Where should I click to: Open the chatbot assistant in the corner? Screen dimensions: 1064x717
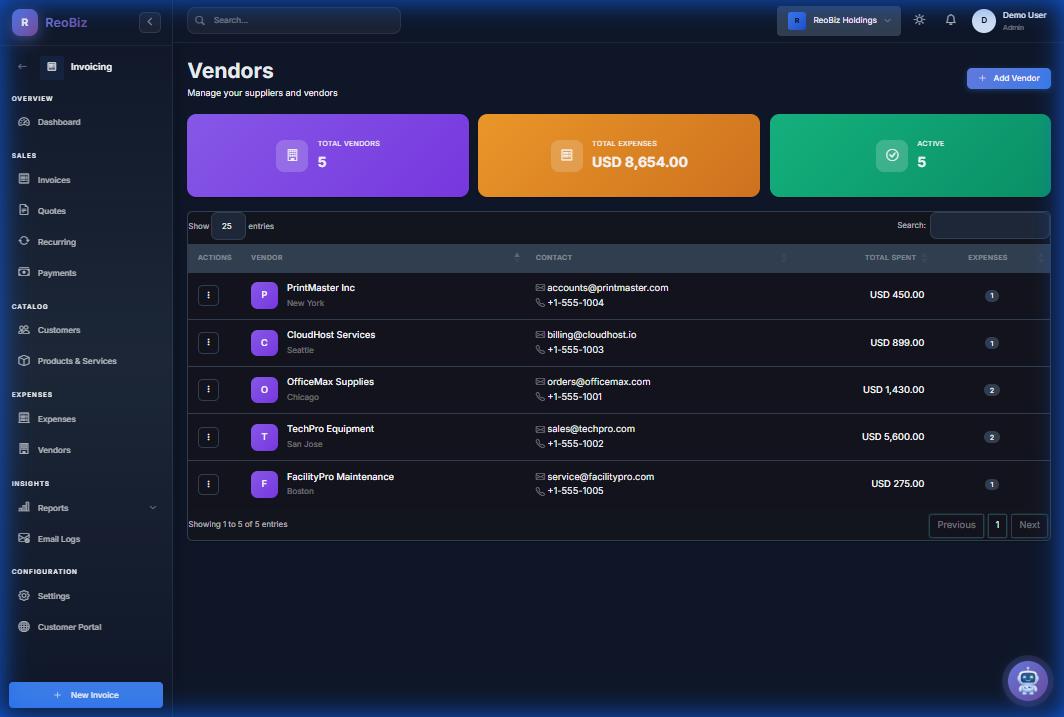tap(1027, 681)
